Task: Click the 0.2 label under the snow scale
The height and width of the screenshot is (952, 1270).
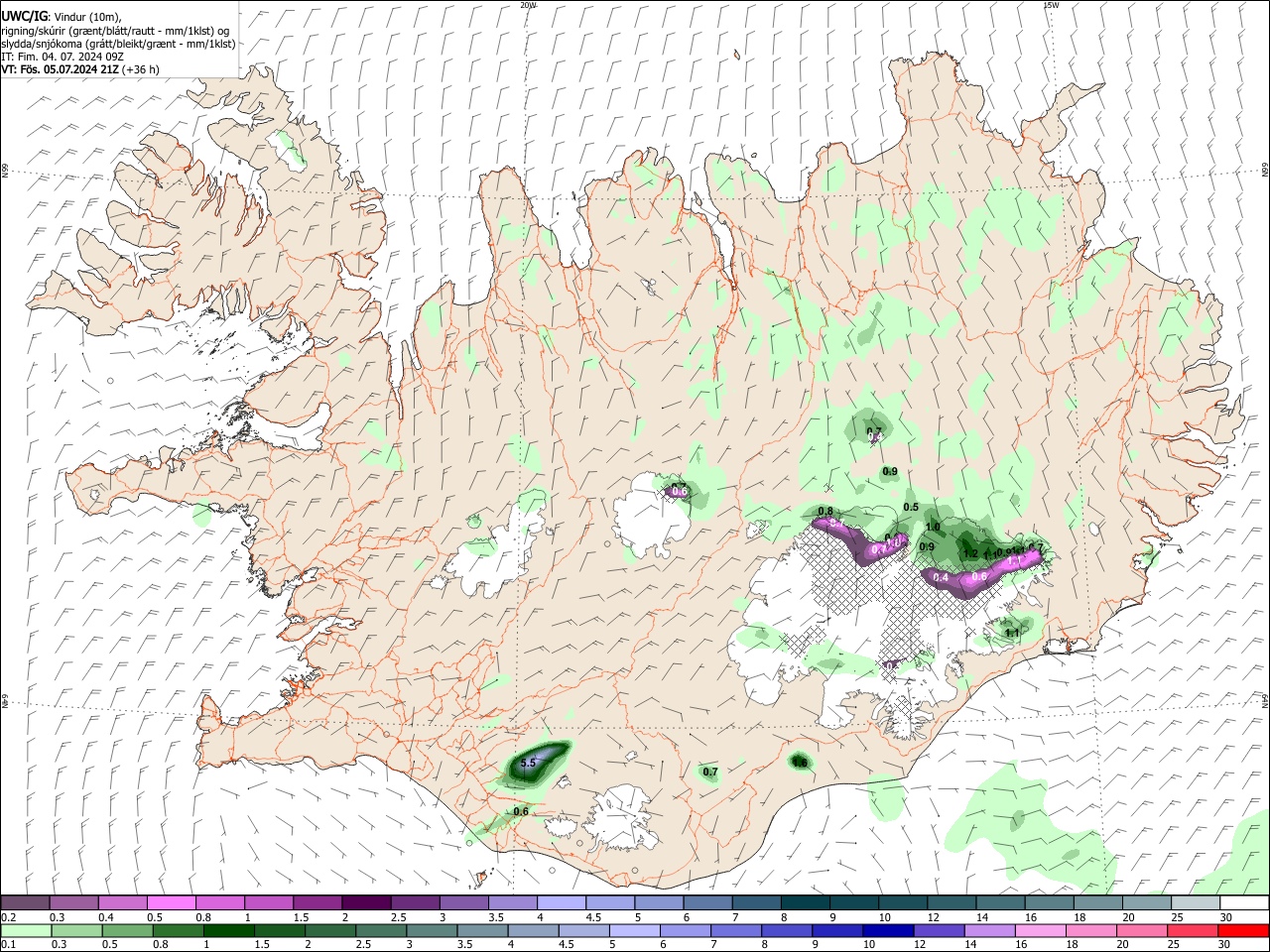Action: [8, 917]
